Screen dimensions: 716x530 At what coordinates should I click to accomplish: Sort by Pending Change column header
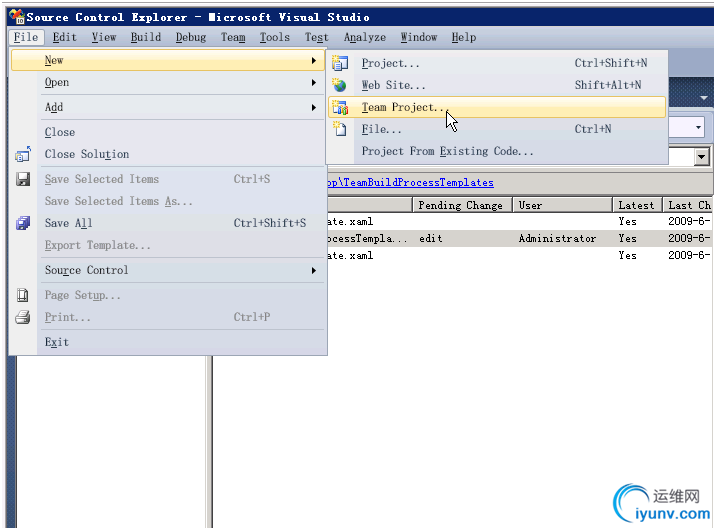click(462, 205)
